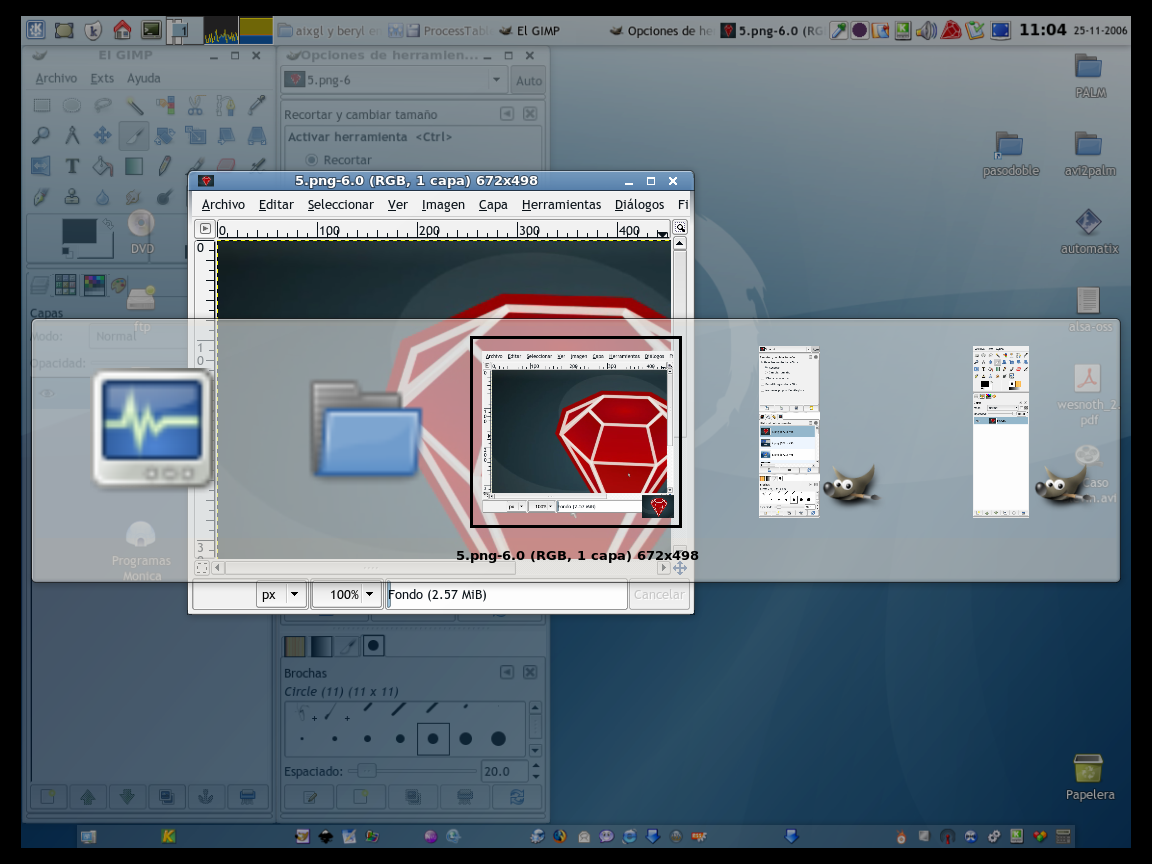The width and height of the screenshot is (1152, 864).
Task: Select the Clone stamp tool
Action: pos(72,197)
